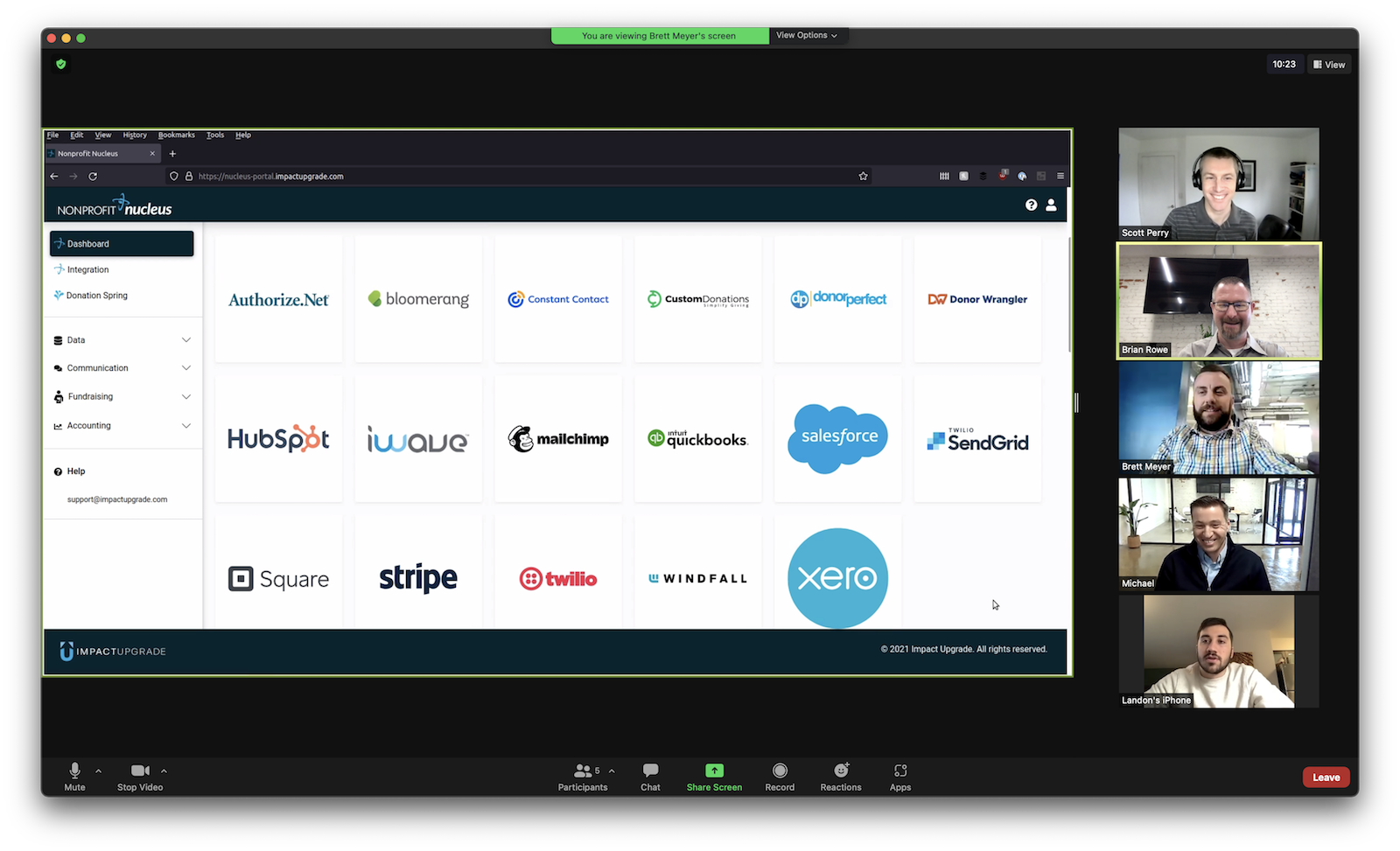
Task: Click the green Share Screen icon
Action: click(x=714, y=771)
